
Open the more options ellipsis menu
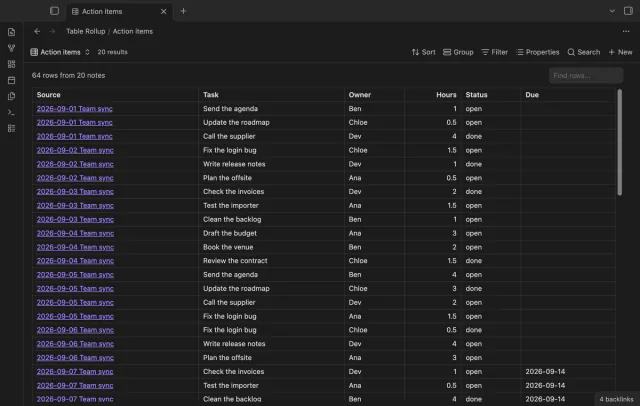[x=626, y=31]
